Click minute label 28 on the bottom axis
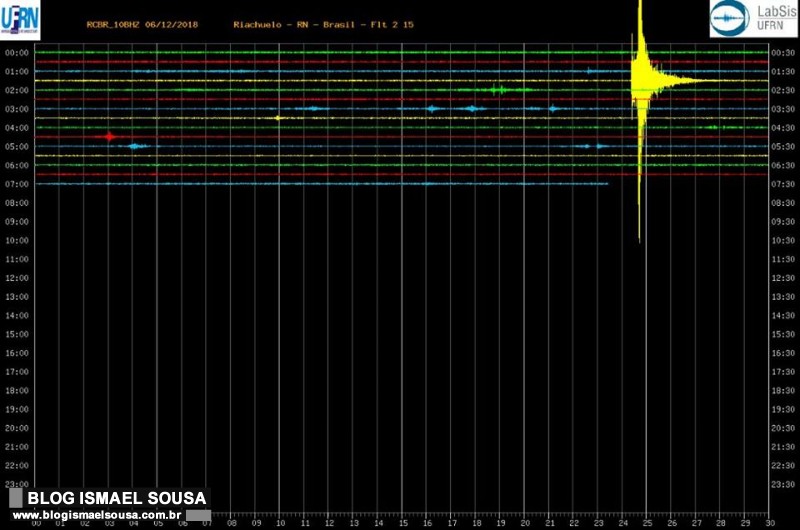Viewport: 800px width, 530px height. [x=721, y=523]
